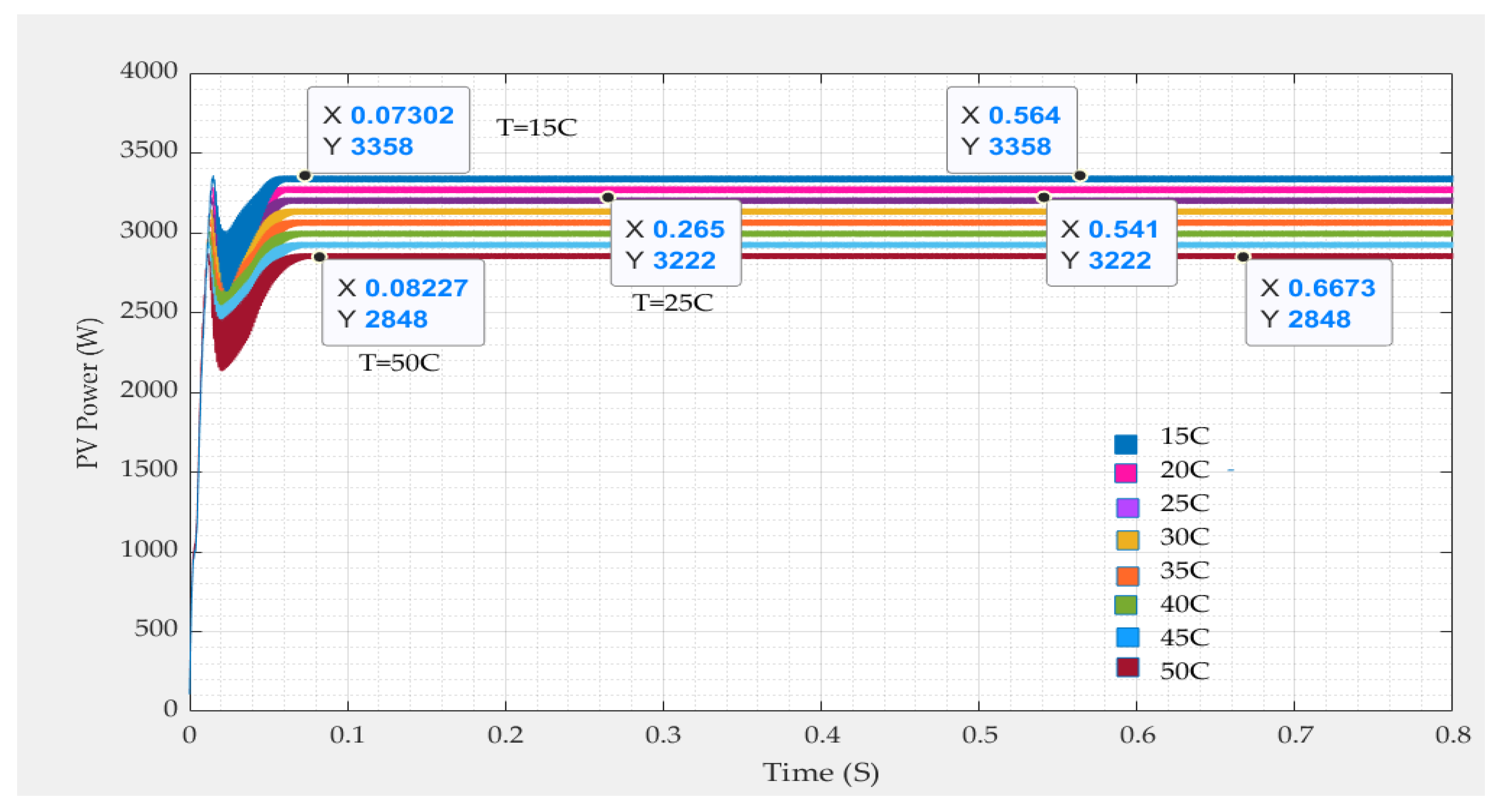Viewport: 1502px width, 812px height.
Task: Click the 40C green legend swatch
Action: [x=1125, y=605]
